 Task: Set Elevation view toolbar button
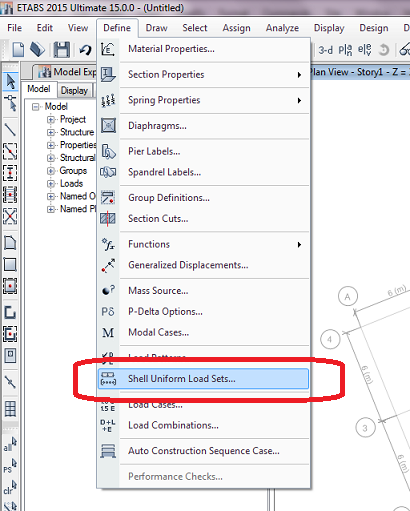pos(365,50)
